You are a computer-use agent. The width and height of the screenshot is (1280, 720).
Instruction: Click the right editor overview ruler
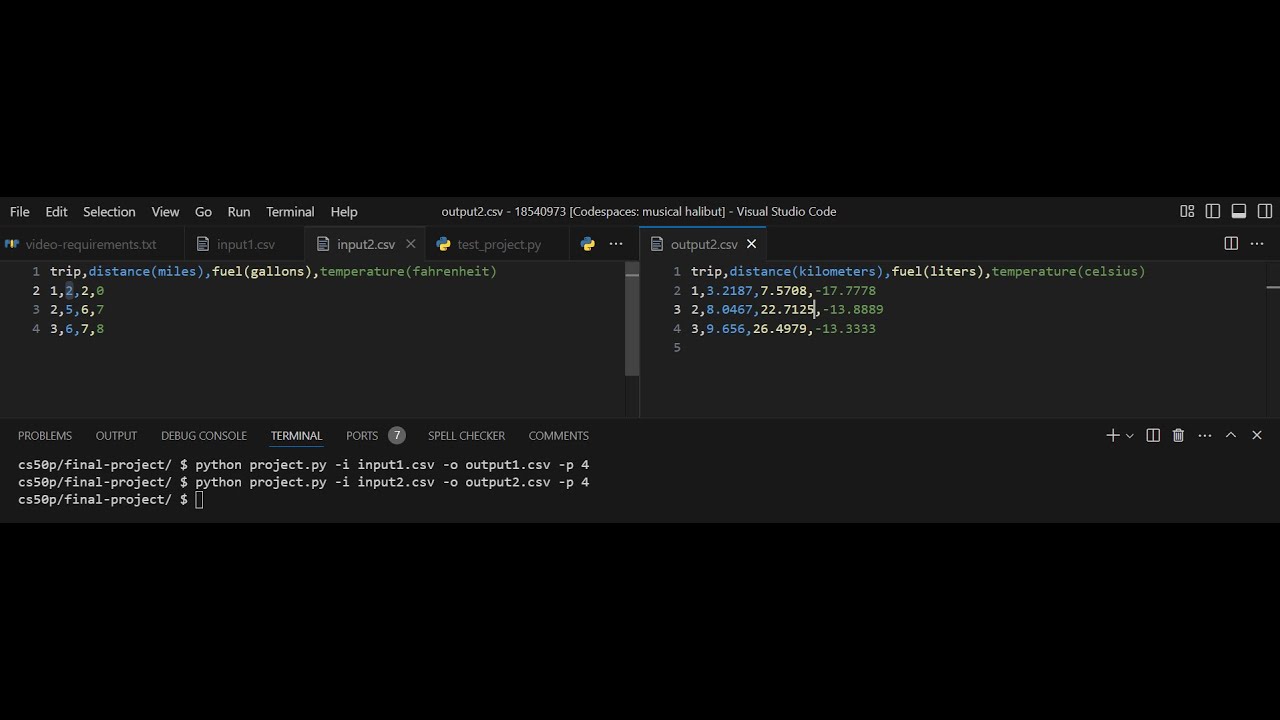[x=1272, y=340]
